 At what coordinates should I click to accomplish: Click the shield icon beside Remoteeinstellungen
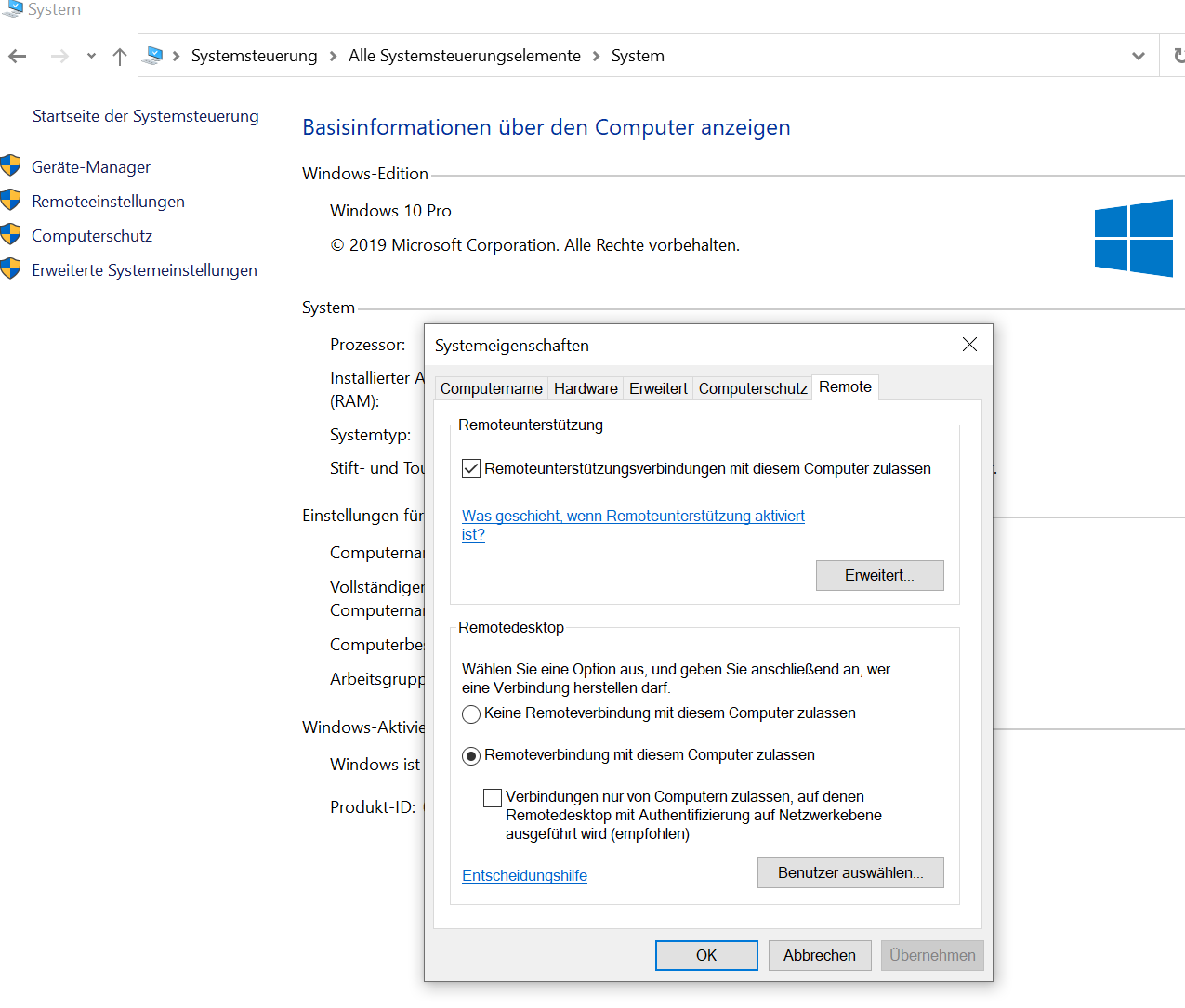click(11, 201)
